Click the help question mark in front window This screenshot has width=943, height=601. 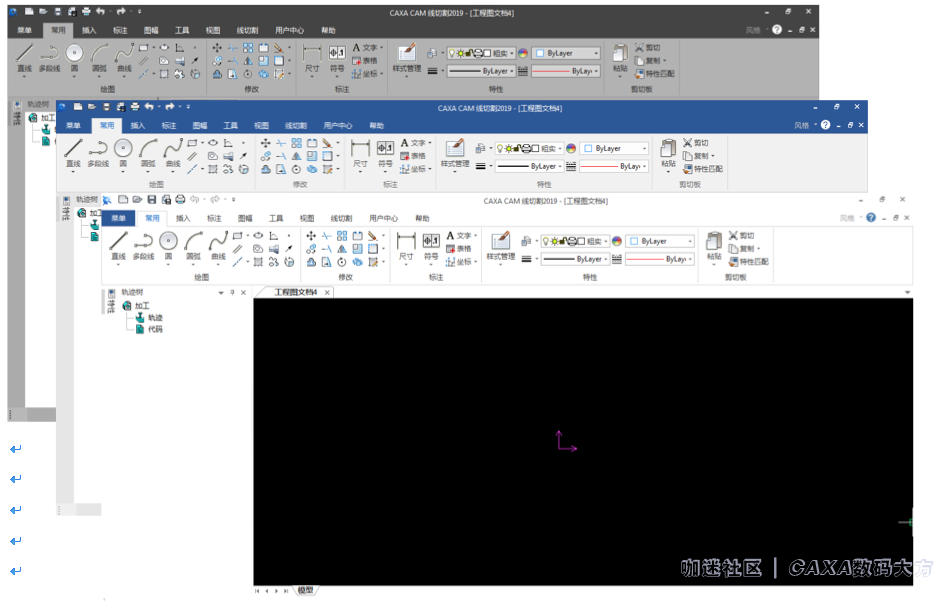tap(871, 218)
